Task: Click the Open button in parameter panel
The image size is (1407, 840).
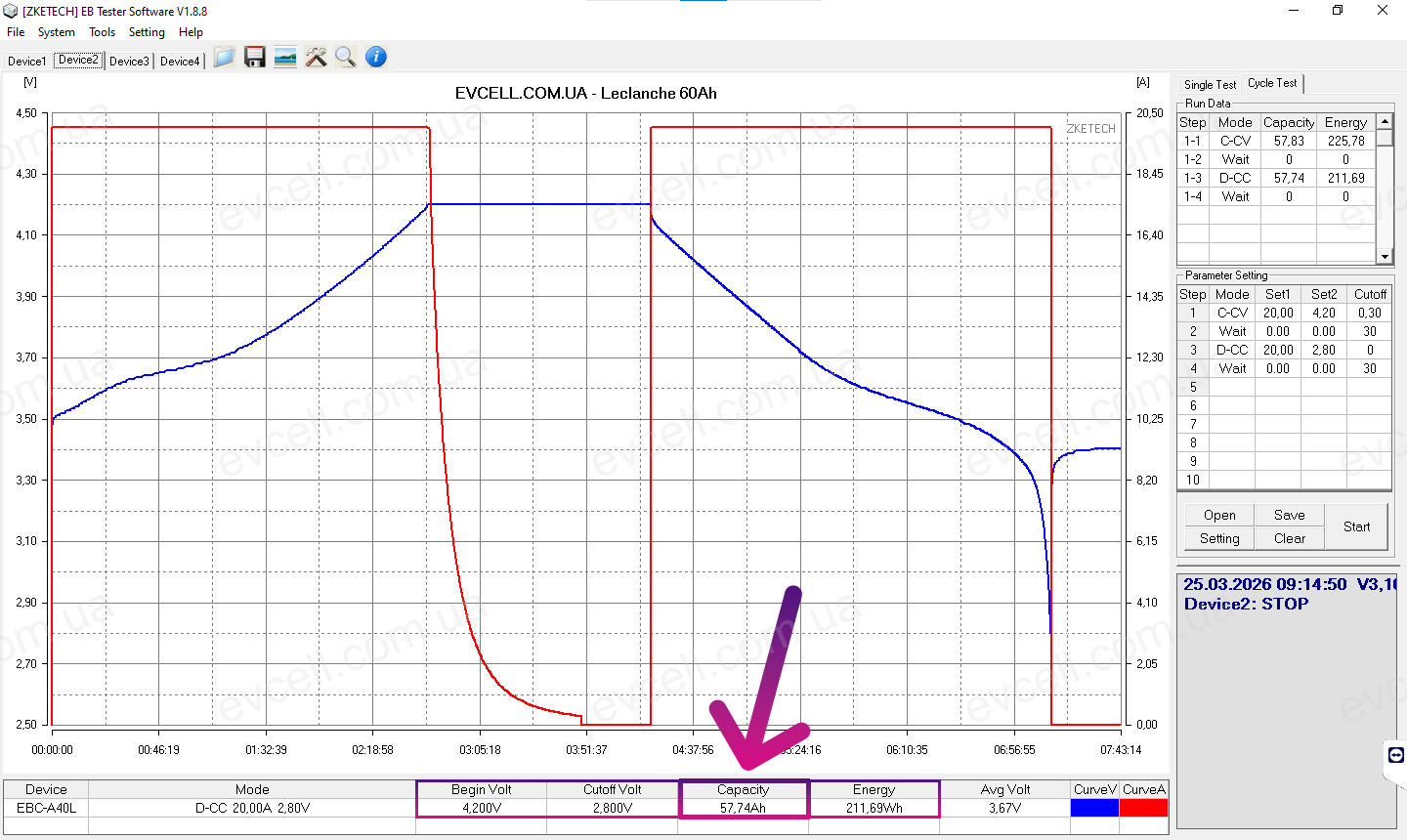Action: pyautogui.click(x=1219, y=515)
